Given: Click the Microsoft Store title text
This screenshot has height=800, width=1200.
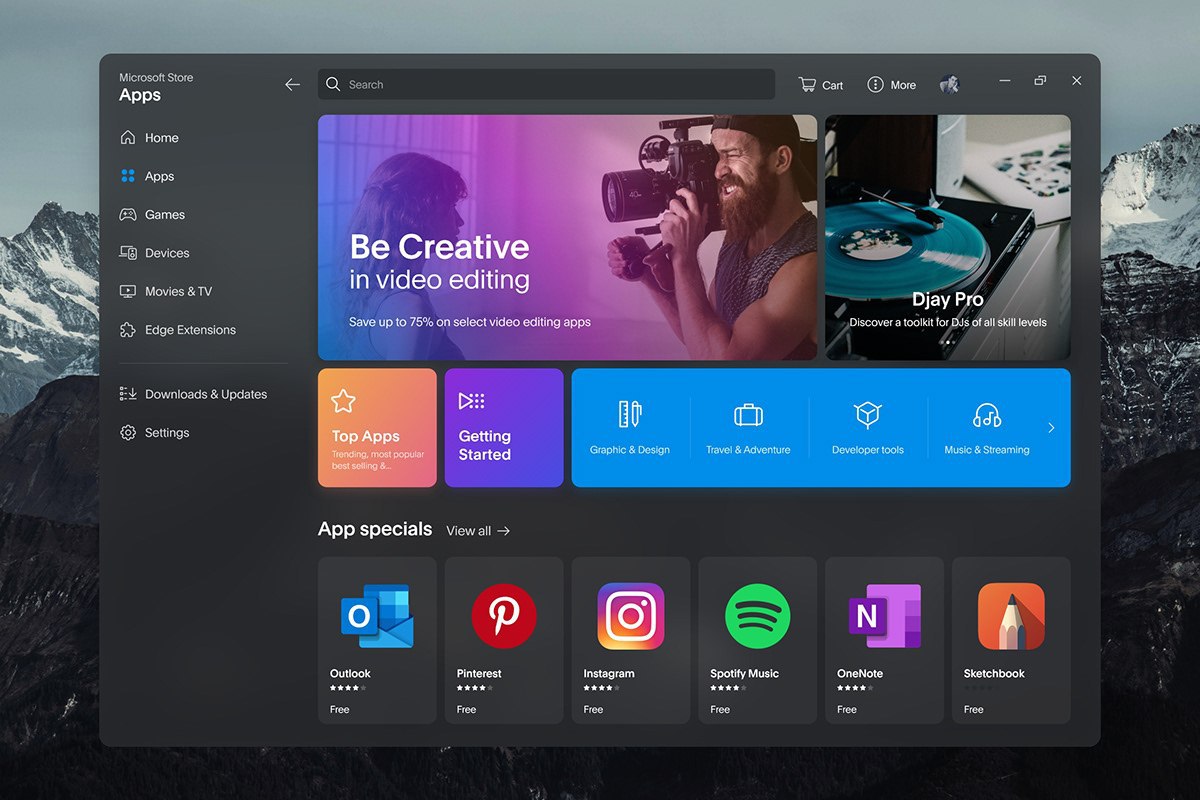Looking at the screenshot, I should click(156, 78).
